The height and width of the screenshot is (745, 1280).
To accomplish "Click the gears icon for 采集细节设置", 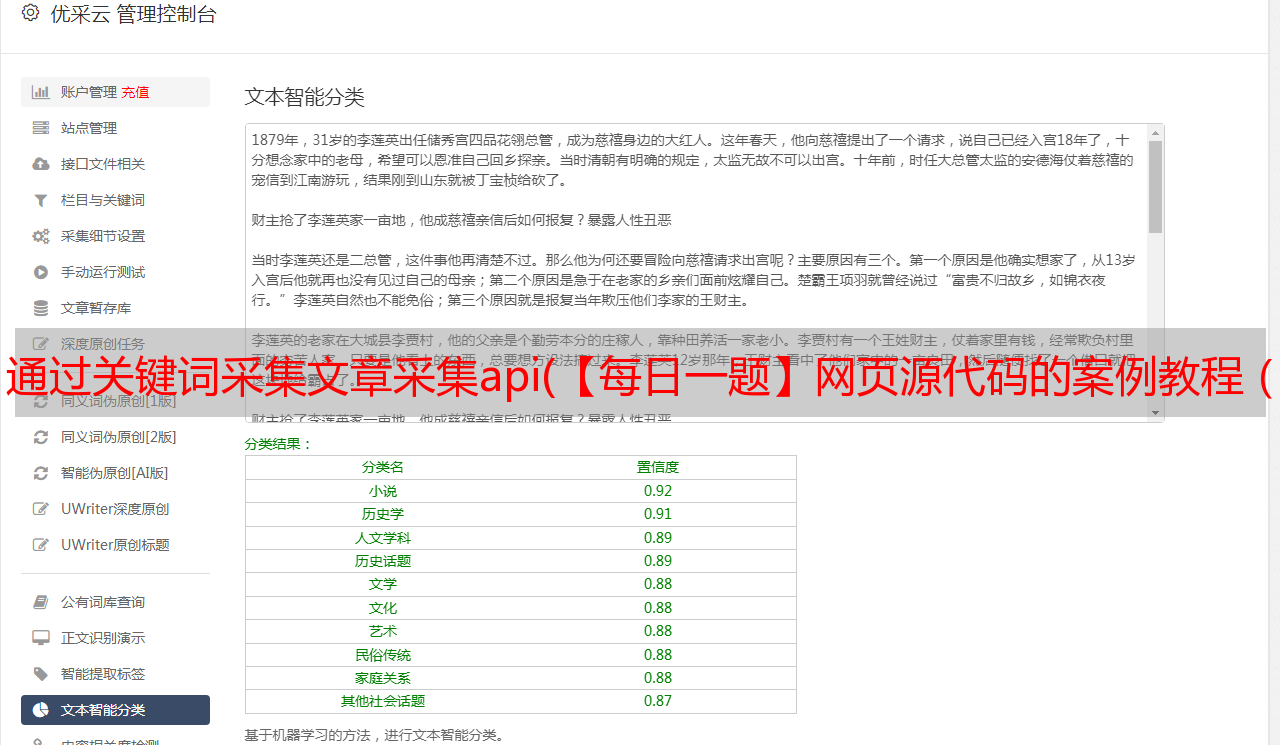I will pyautogui.click(x=41, y=236).
